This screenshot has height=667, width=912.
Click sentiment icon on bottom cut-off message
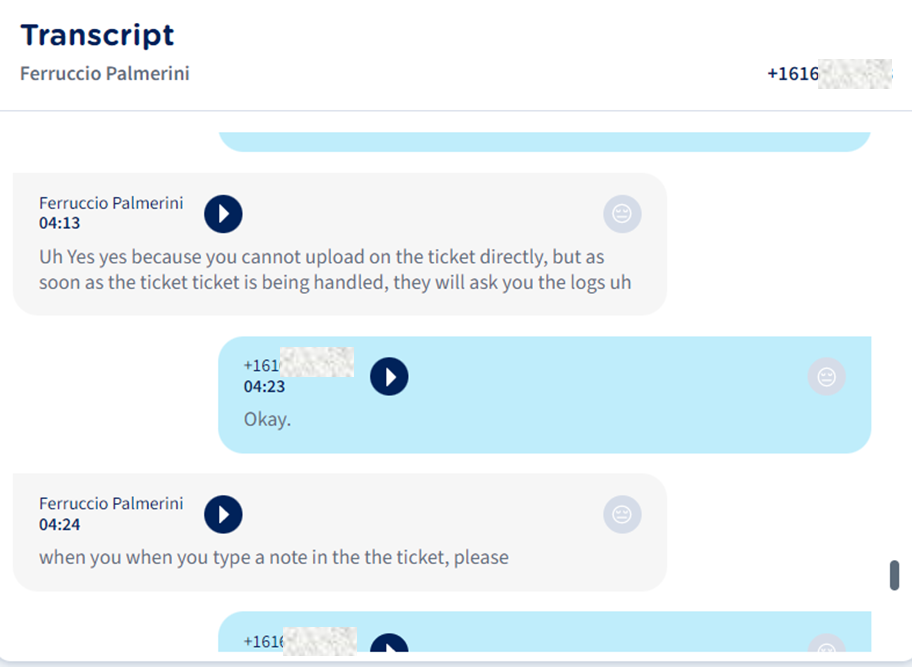pos(826,646)
